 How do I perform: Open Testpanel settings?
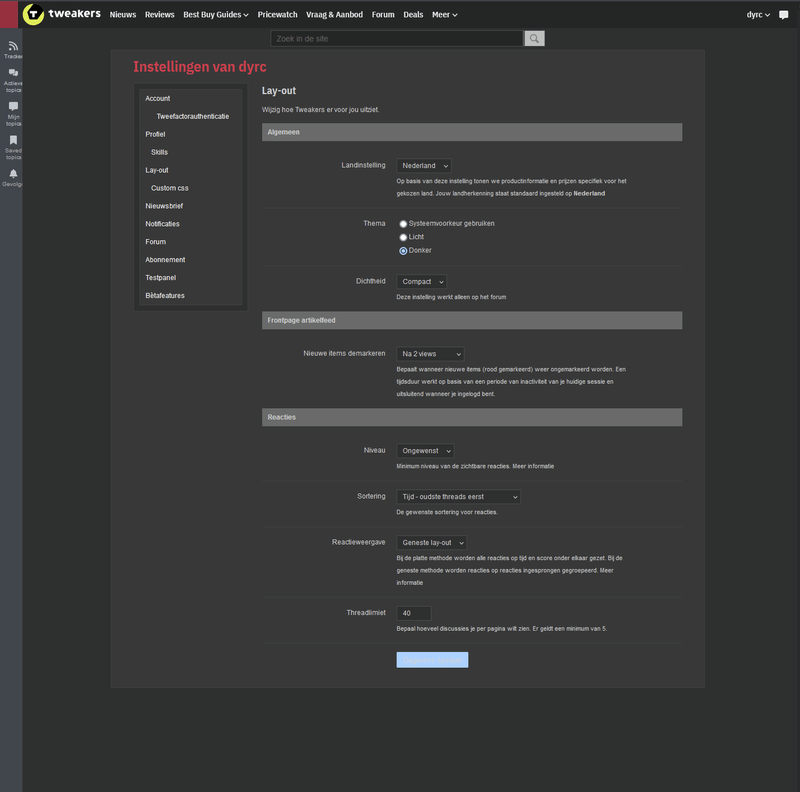tap(161, 277)
